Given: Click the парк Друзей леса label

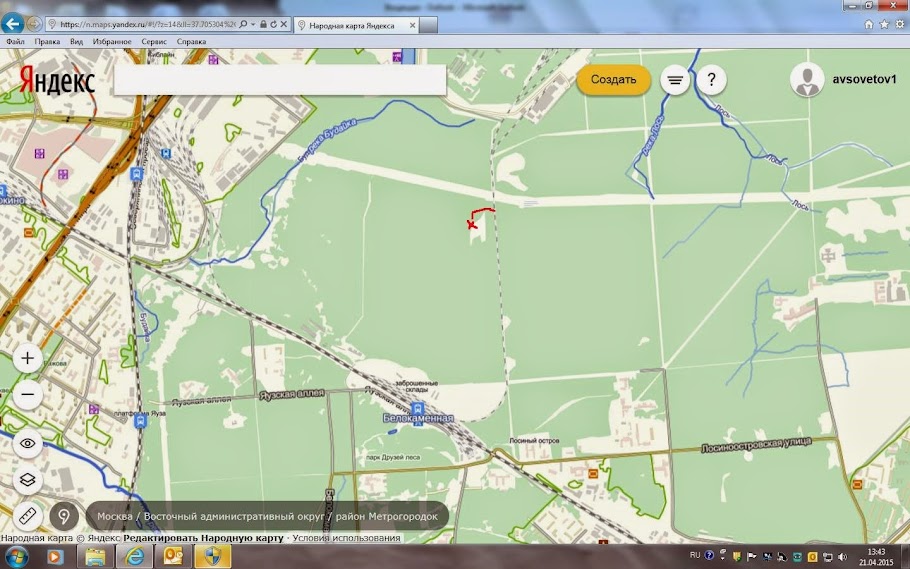Looking at the screenshot, I should [393, 457].
